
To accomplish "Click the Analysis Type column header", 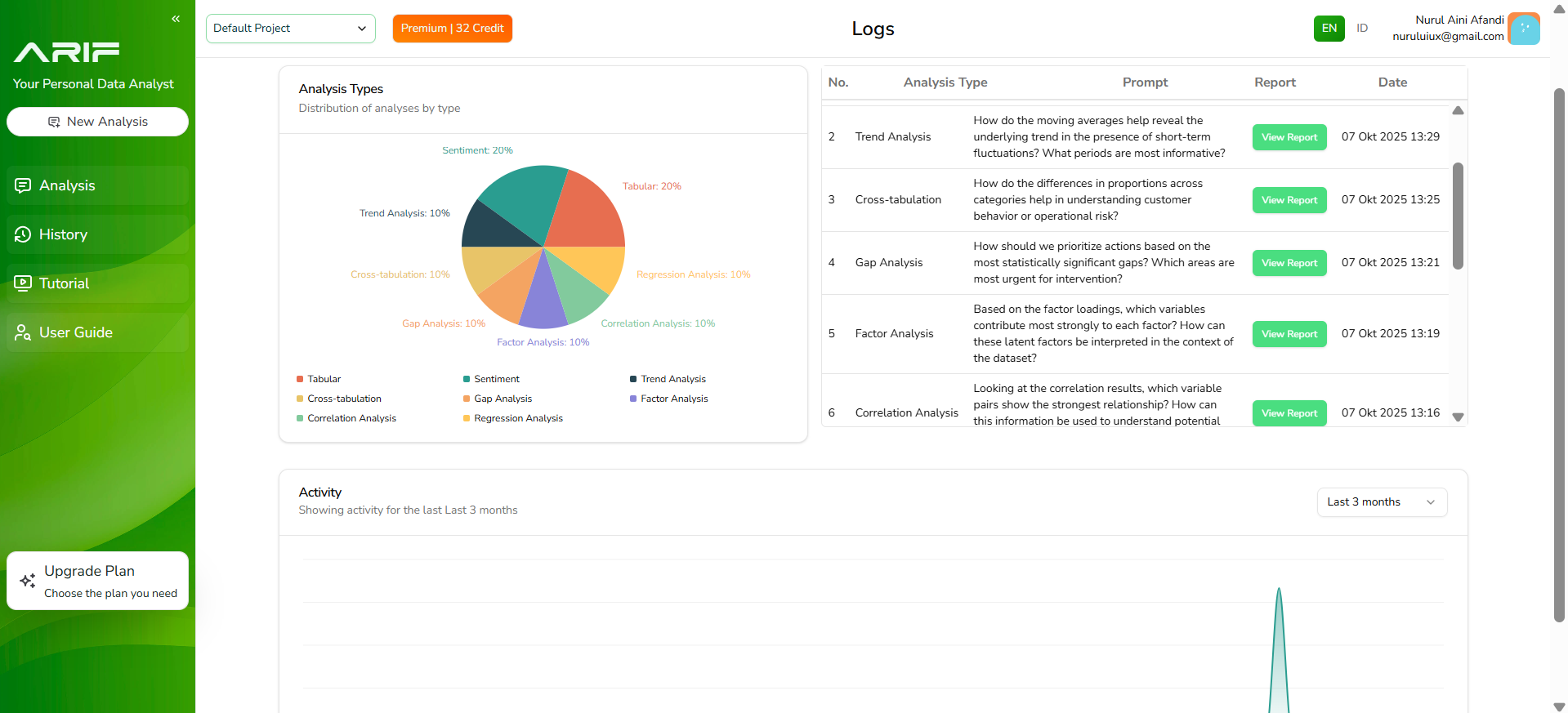I will click(x=945, y=82).
